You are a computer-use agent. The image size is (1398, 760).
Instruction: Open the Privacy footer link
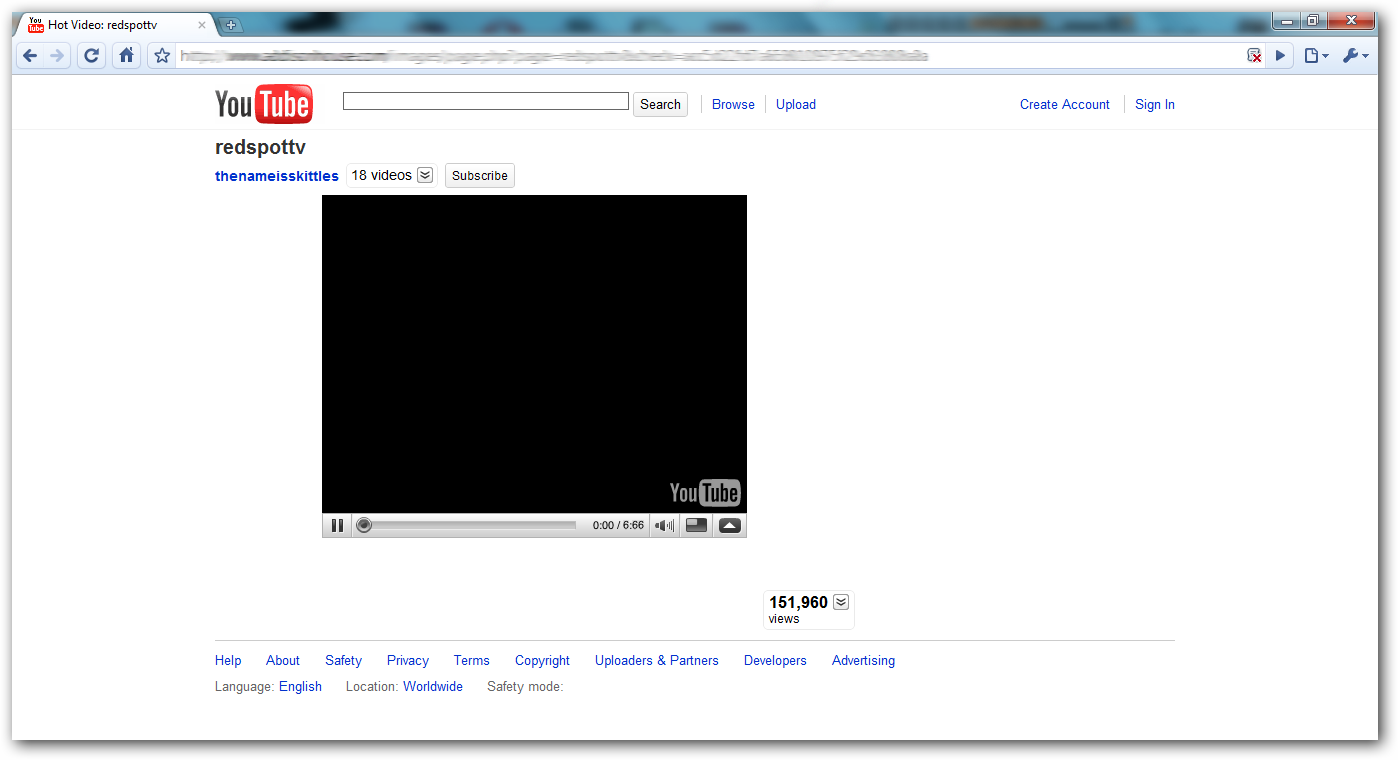coord(408,660)
